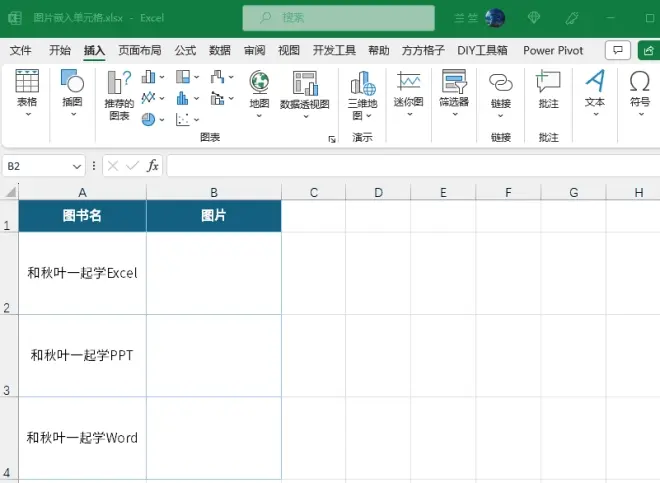
Task: Switch to the Home (开始) tab
Action: (60, 51)
